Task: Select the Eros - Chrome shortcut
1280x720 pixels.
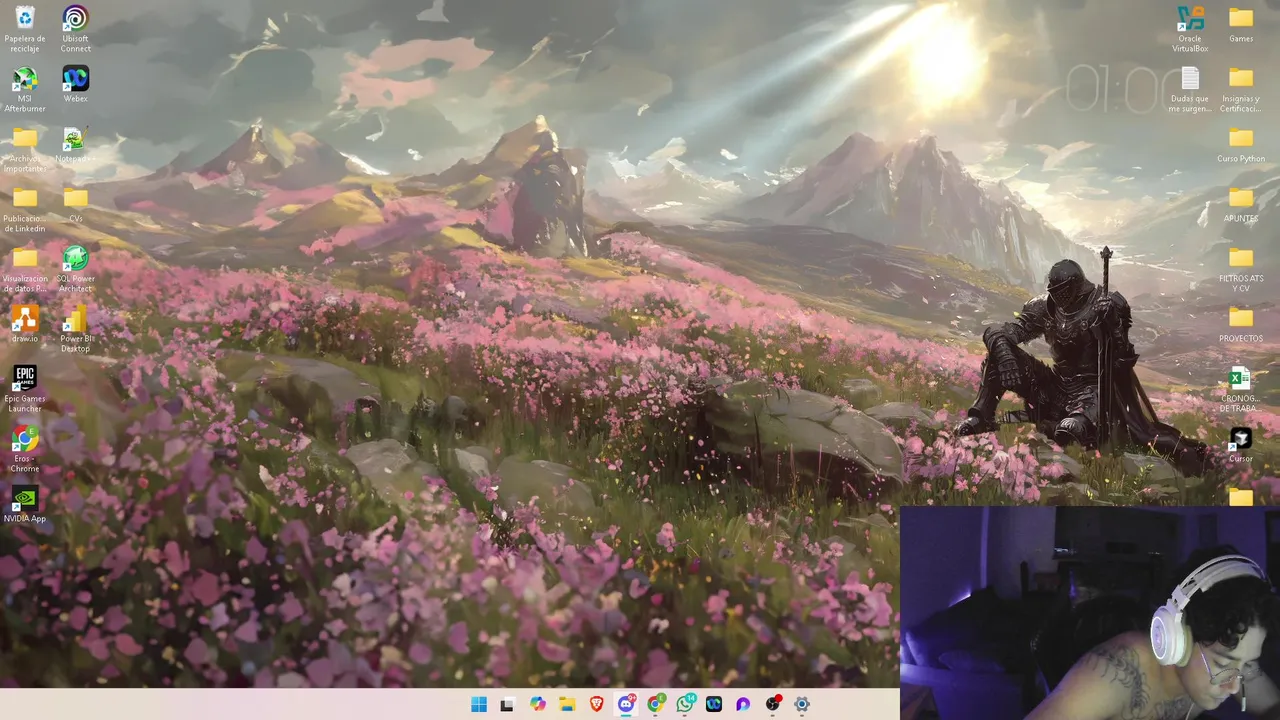Action: 25,449
